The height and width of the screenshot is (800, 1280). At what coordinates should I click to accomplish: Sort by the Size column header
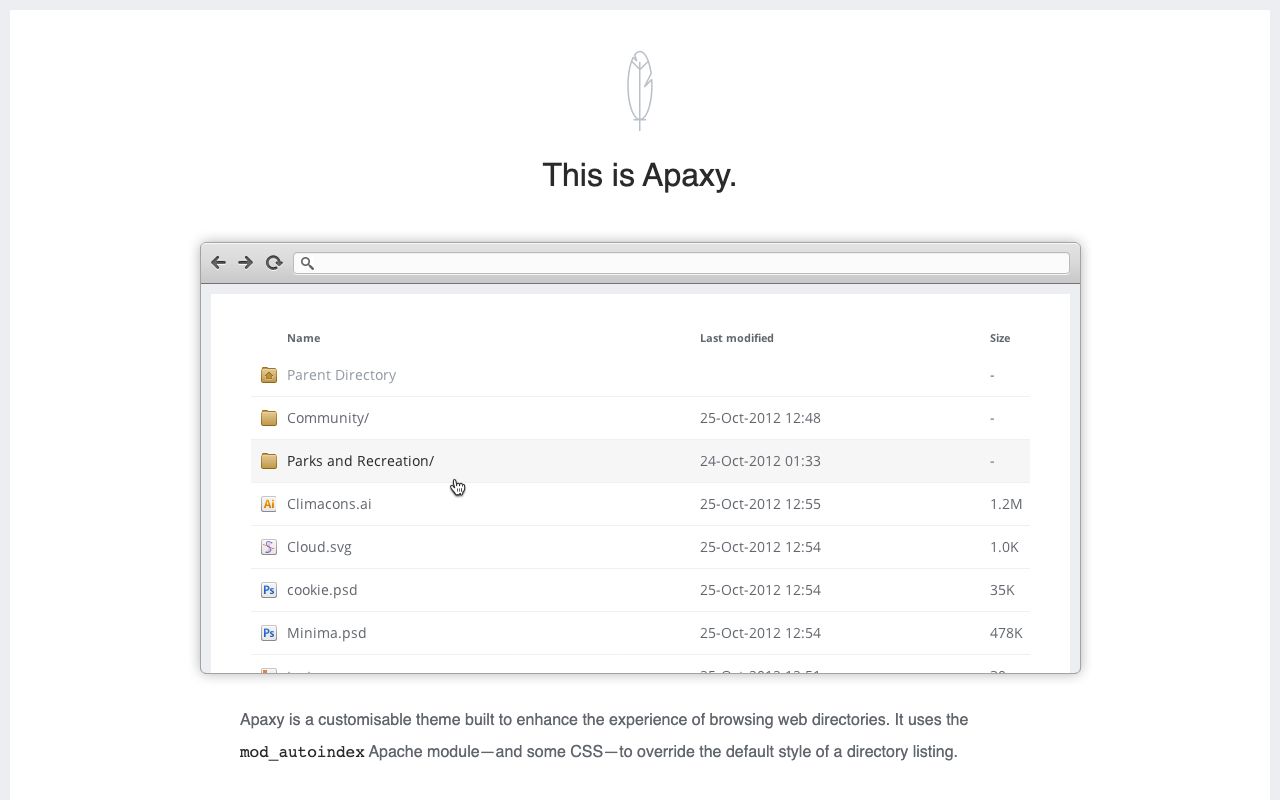[1000, 338]
